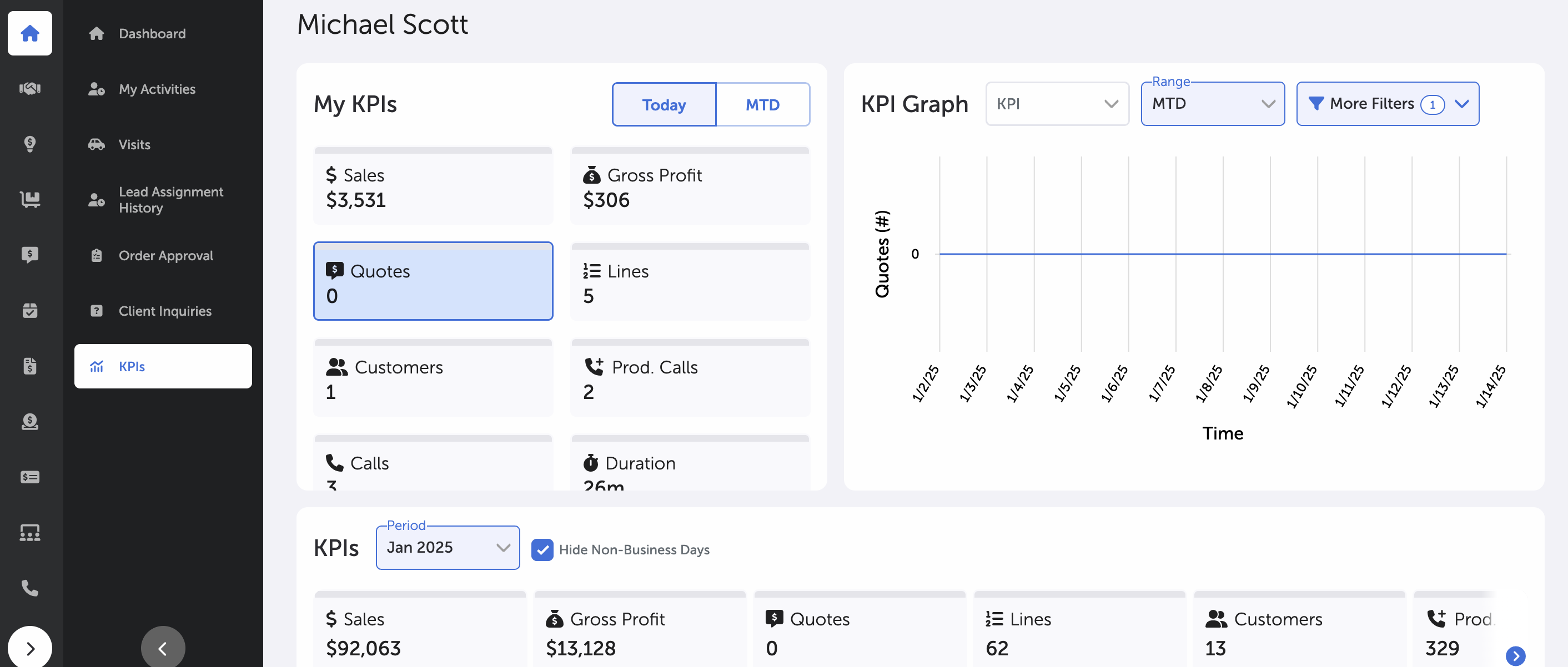Switch My KPIs to Today

pyautogui.click(x=664, y=105)
